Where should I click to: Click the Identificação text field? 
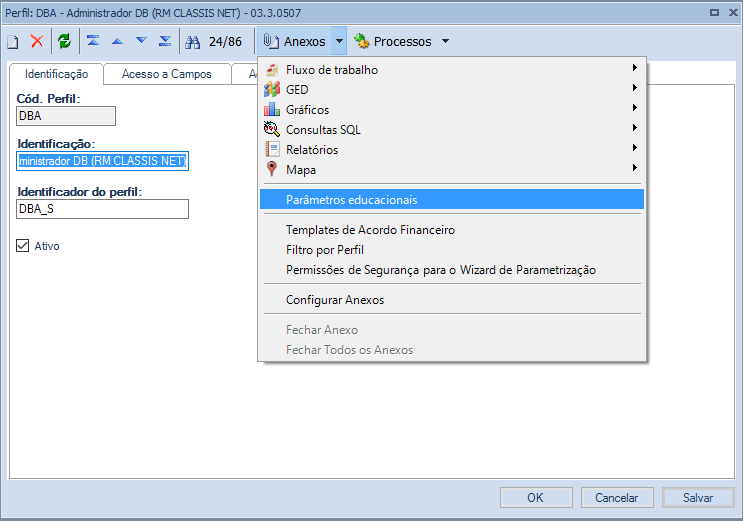click(x=102, y=161)
